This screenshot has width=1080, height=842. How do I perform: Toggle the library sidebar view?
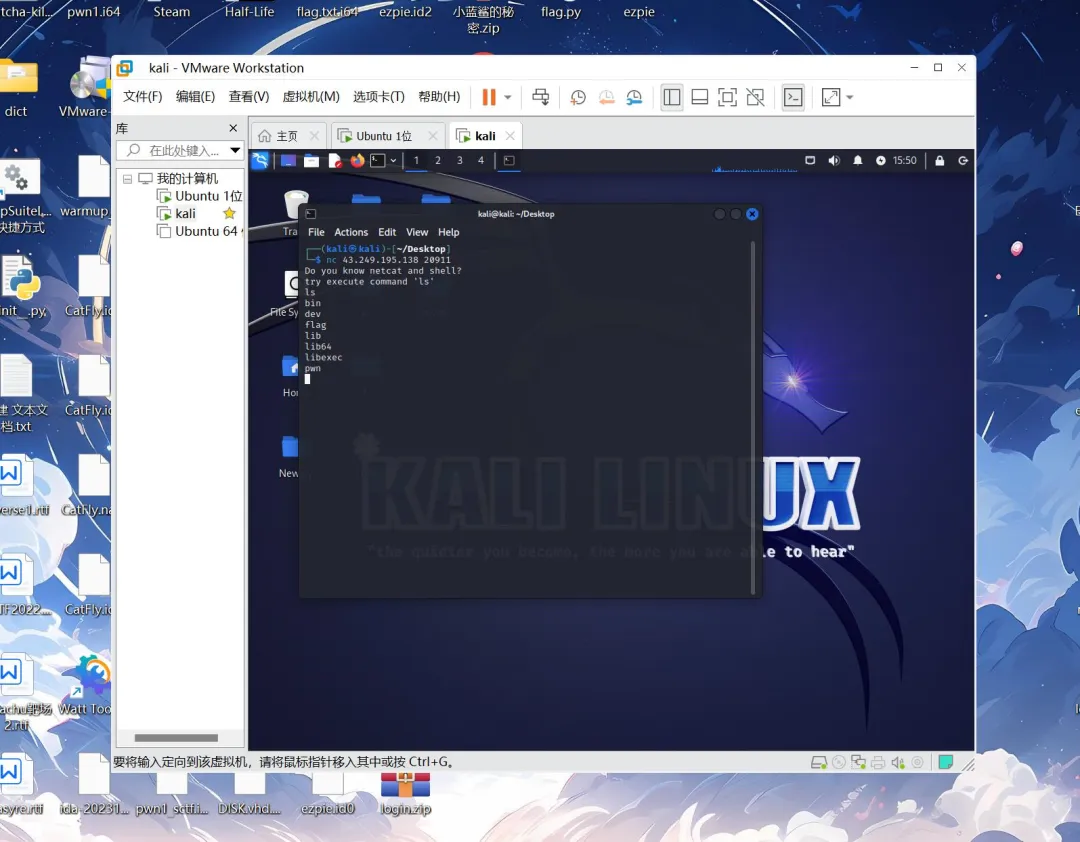[672, 97]
